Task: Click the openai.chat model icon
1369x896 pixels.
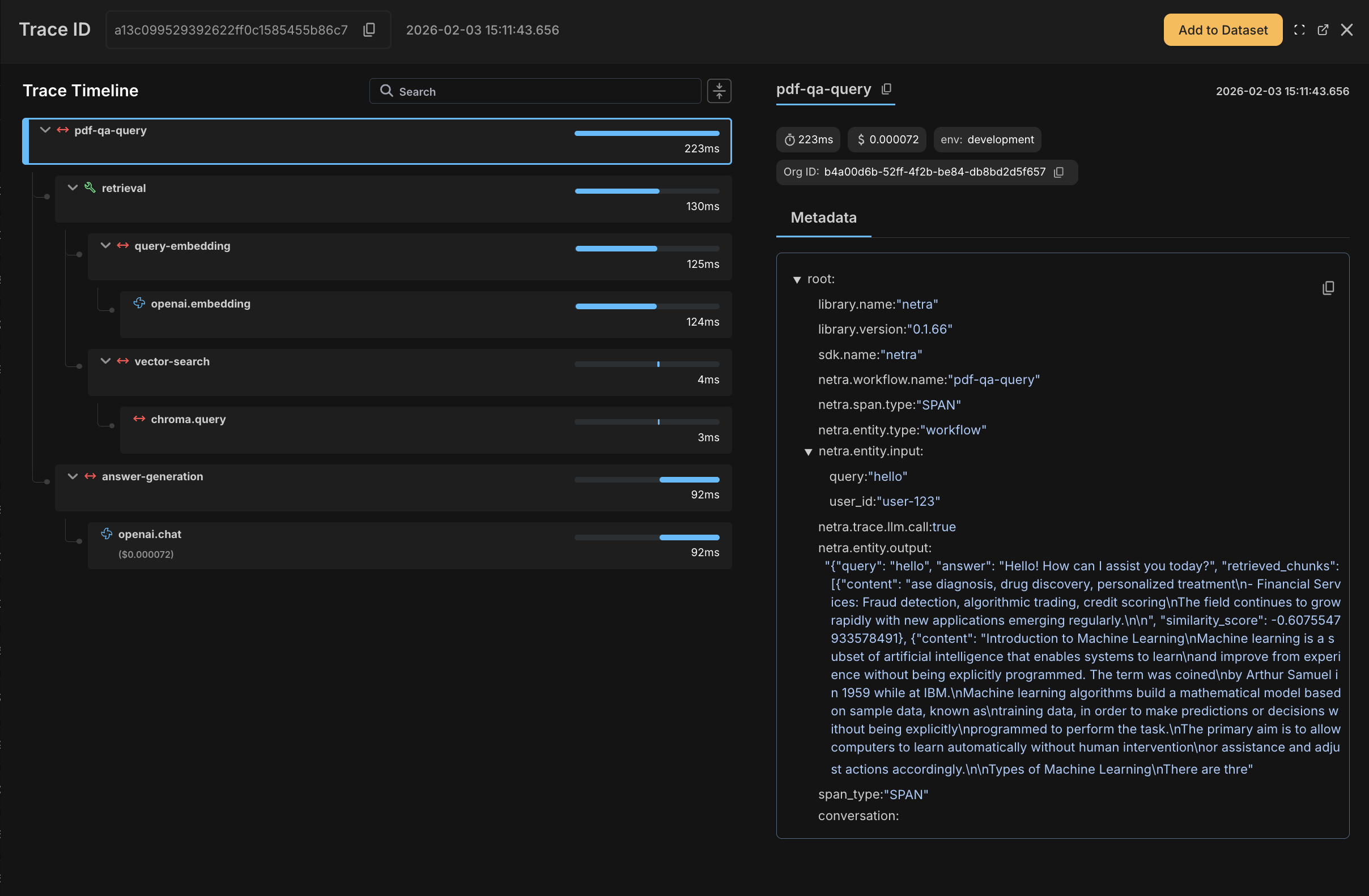Action: click(x=107, y=534)
